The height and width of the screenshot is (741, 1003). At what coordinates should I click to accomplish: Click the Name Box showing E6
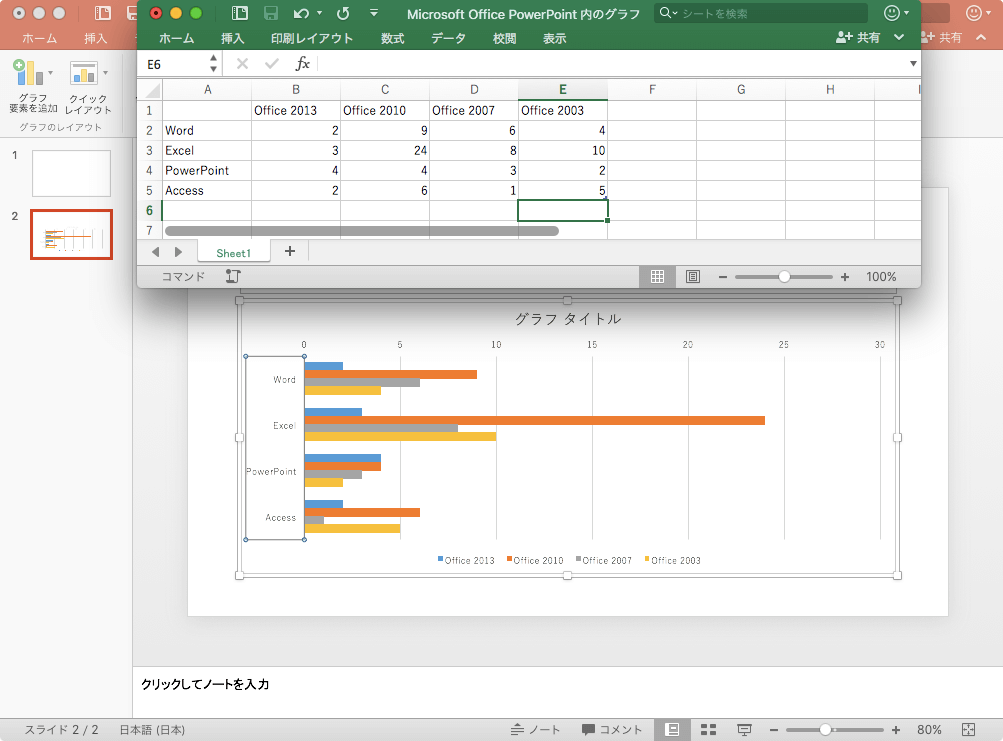[x=174, y=64]
